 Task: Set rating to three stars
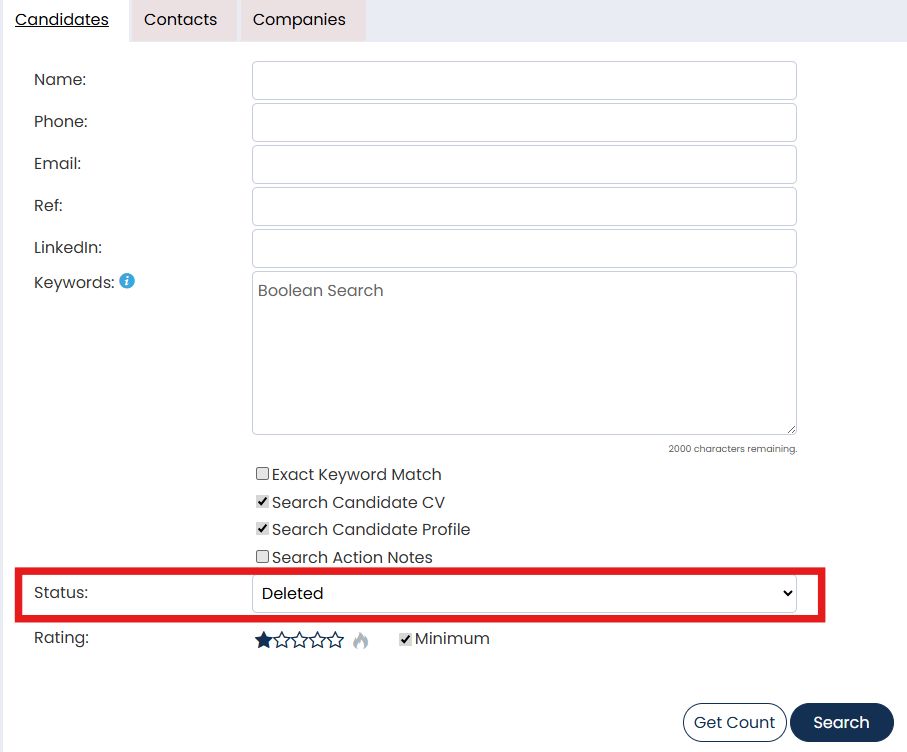[x=300, y=640]
